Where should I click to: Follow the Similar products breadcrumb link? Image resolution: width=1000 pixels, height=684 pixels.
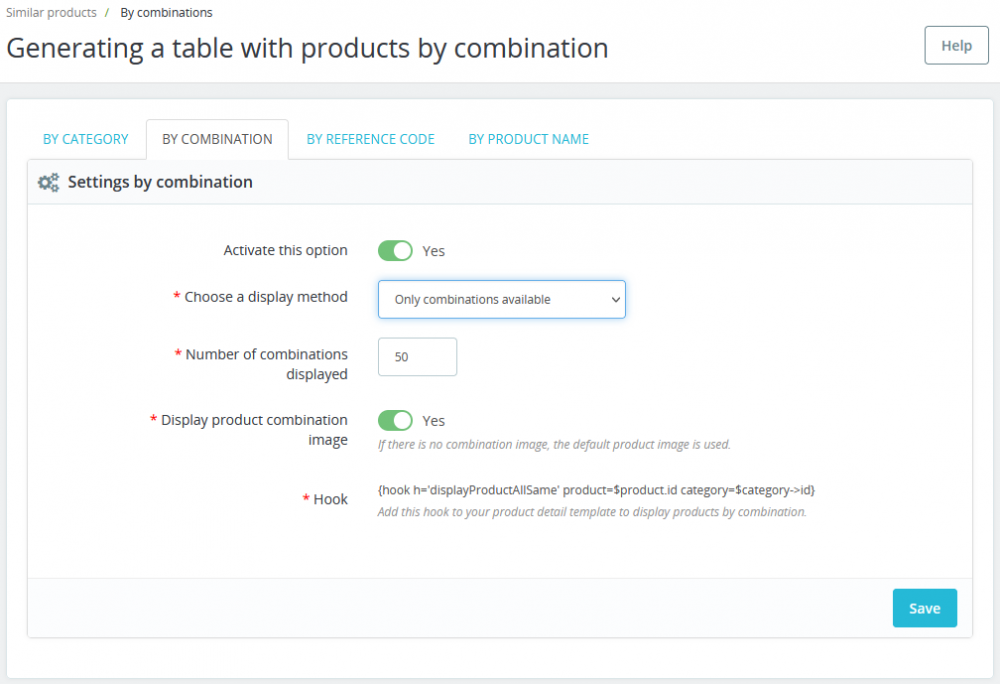tap(51, 12)
